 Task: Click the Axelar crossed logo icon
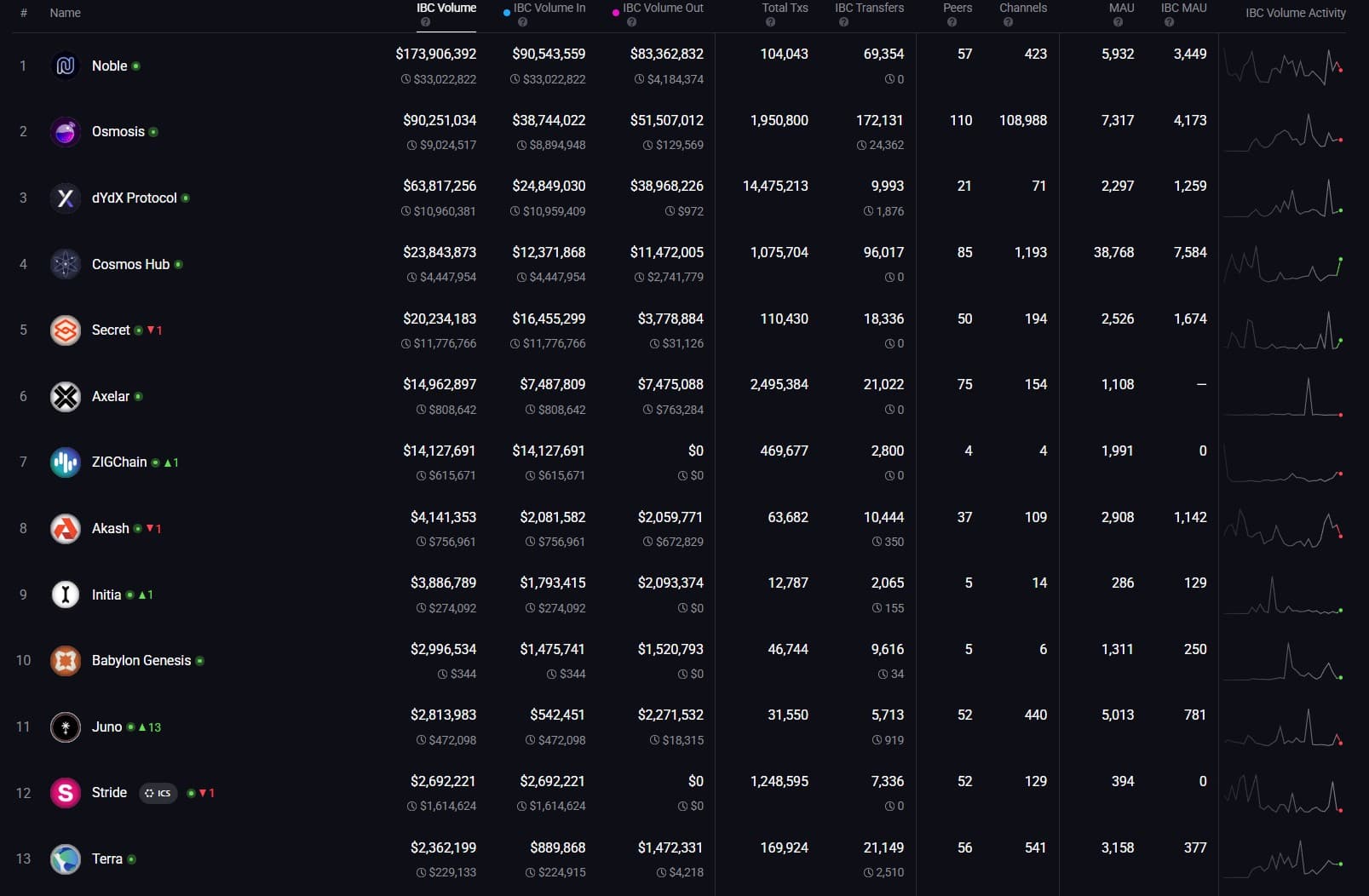(x=66, y=396)
